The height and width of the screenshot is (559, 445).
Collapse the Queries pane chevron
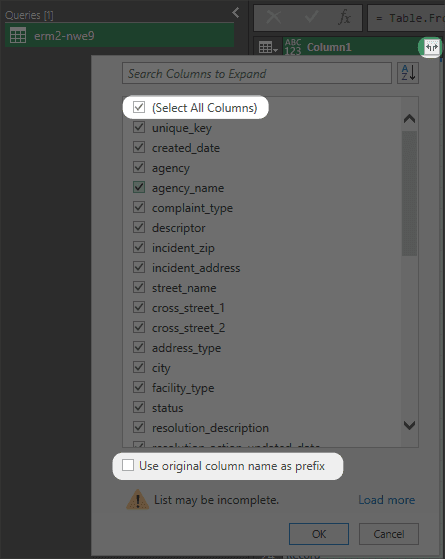pyautogui.click(x=235, y=13)
